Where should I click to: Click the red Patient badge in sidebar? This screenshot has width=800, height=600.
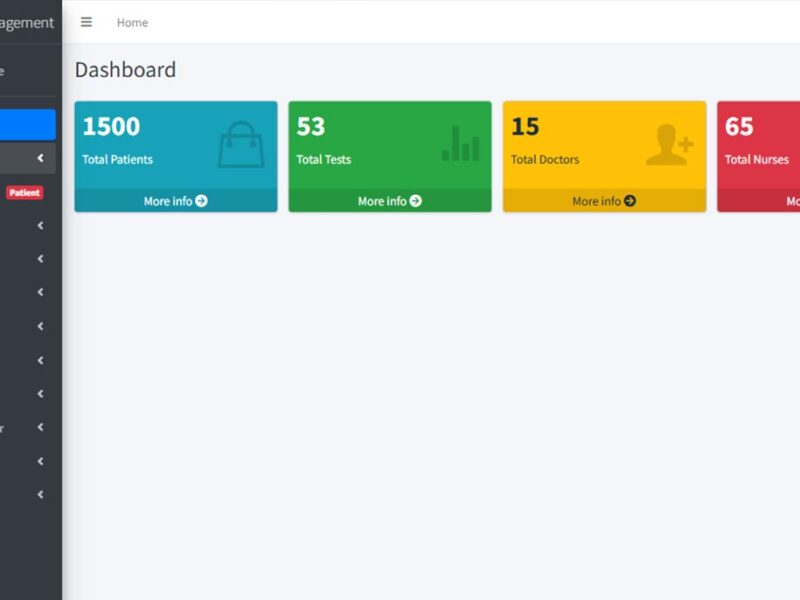click(24, 193)
